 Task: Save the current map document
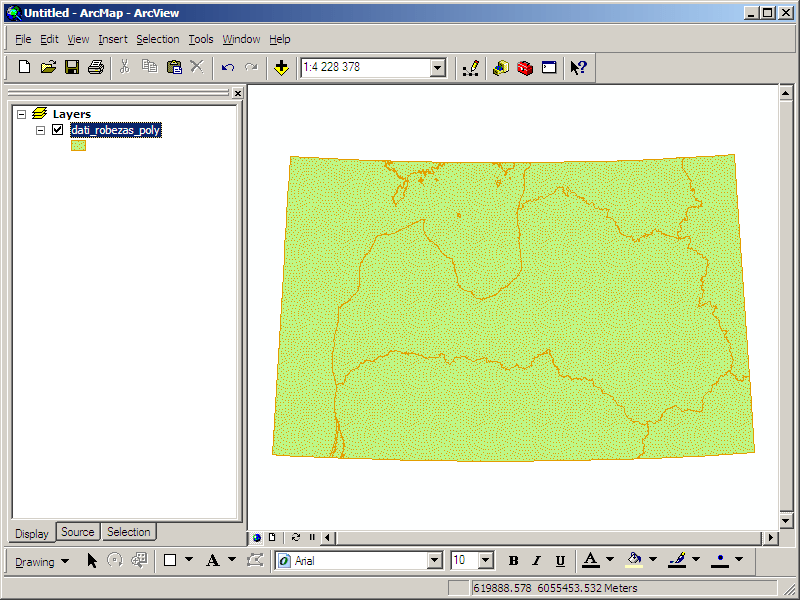[x=72, y=67]
